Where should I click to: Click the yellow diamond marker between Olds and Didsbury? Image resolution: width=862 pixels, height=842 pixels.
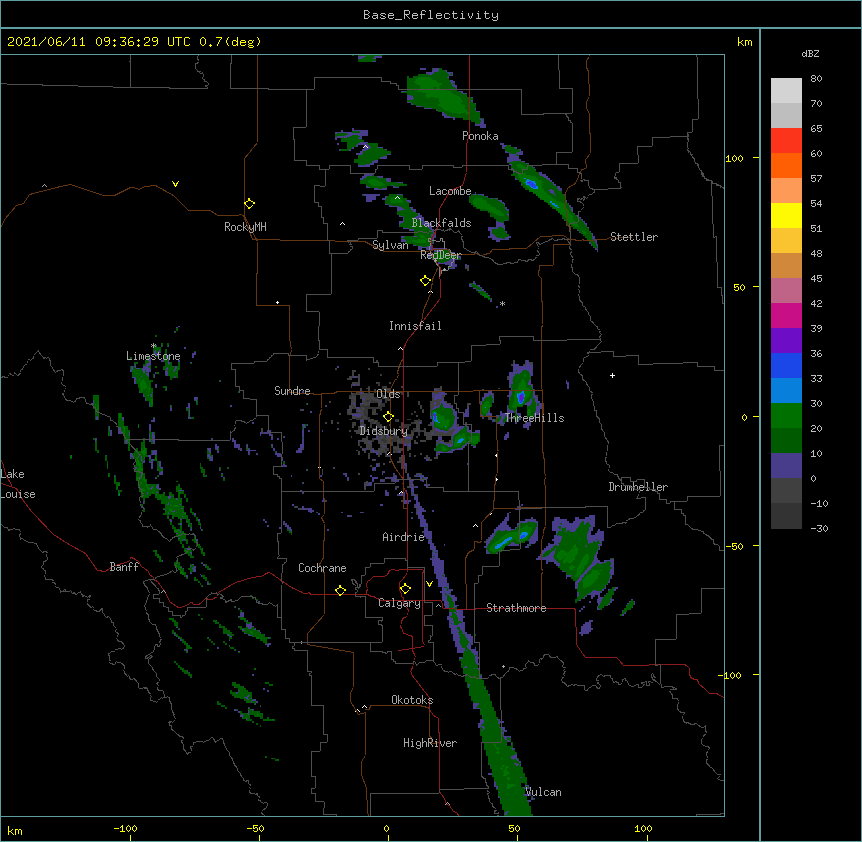(388, 417)
